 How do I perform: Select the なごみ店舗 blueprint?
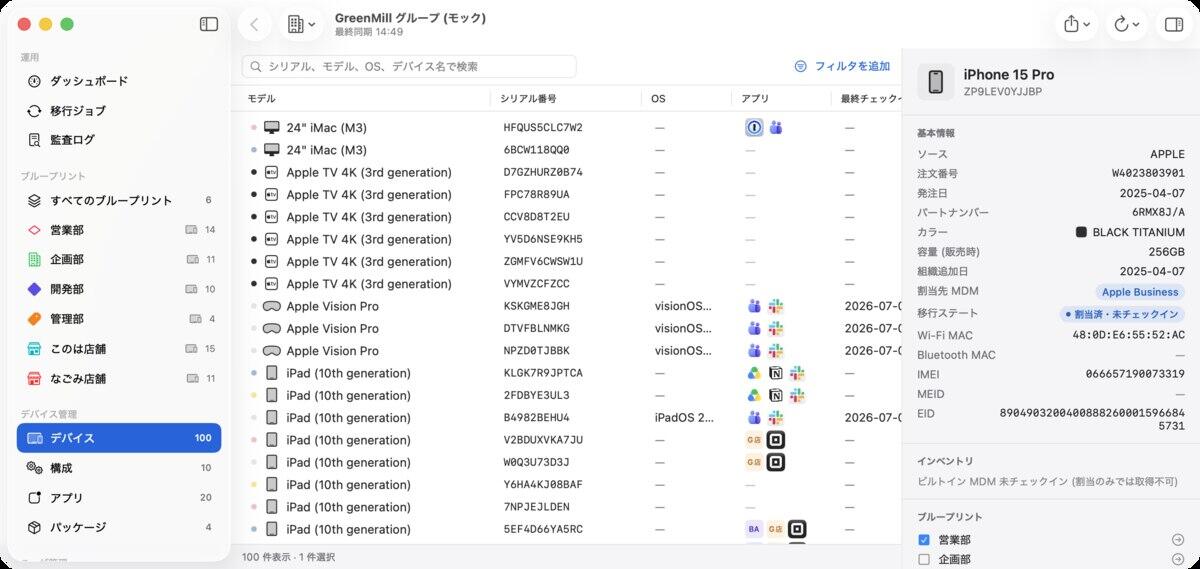coord(119,379)
